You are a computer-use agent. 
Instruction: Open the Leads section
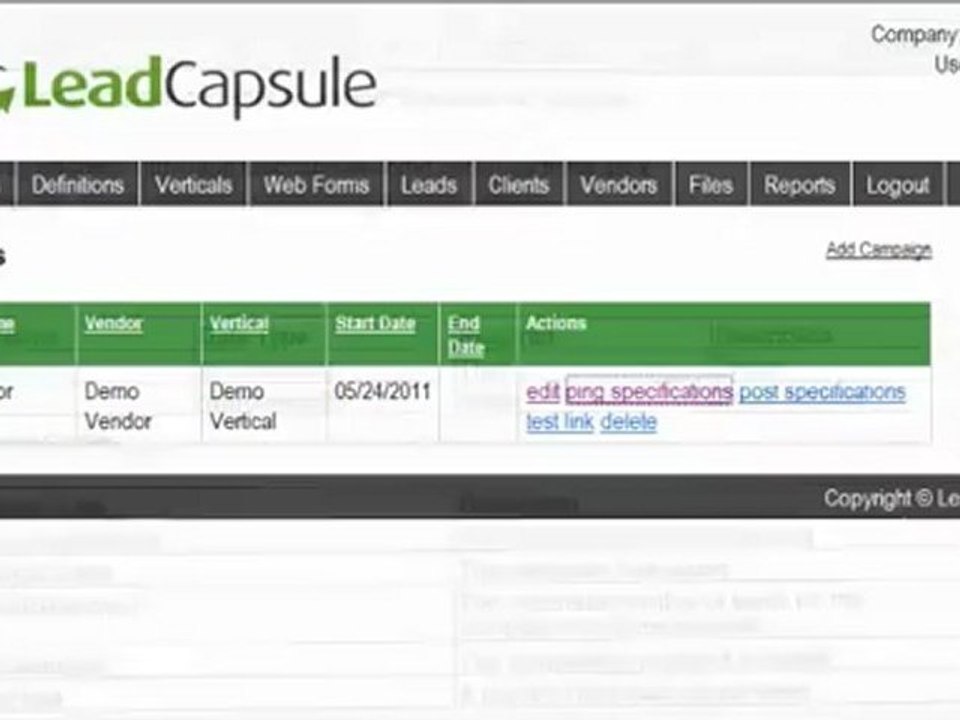pos(429,184)
